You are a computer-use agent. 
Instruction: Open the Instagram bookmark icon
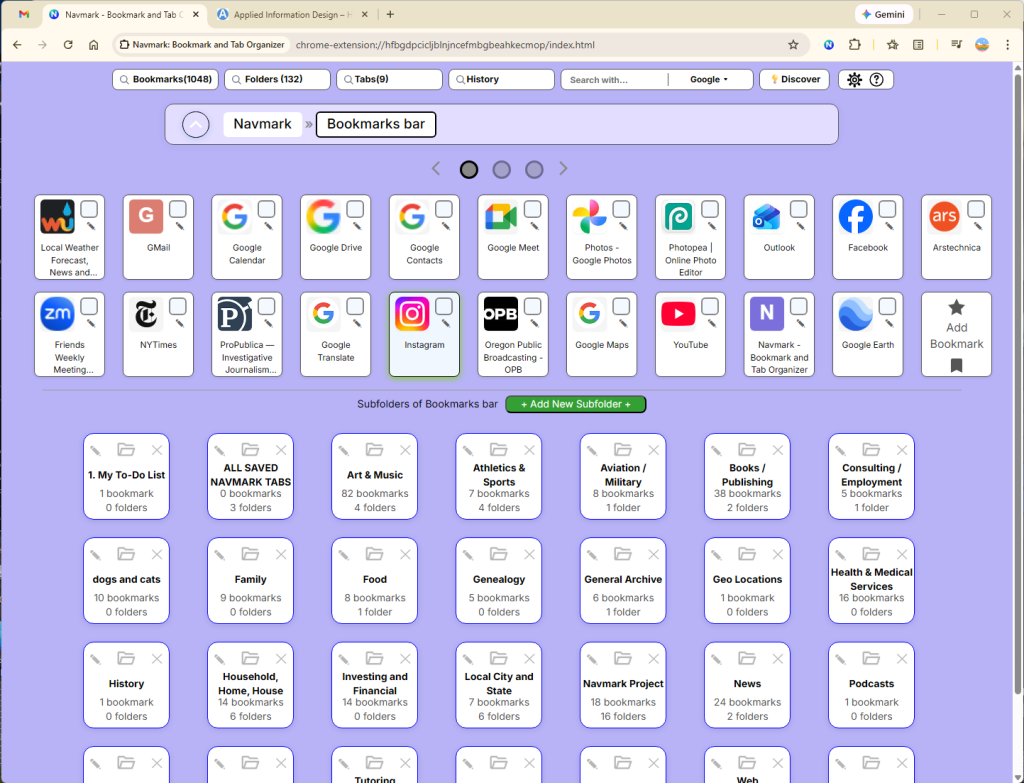point(412,314)
